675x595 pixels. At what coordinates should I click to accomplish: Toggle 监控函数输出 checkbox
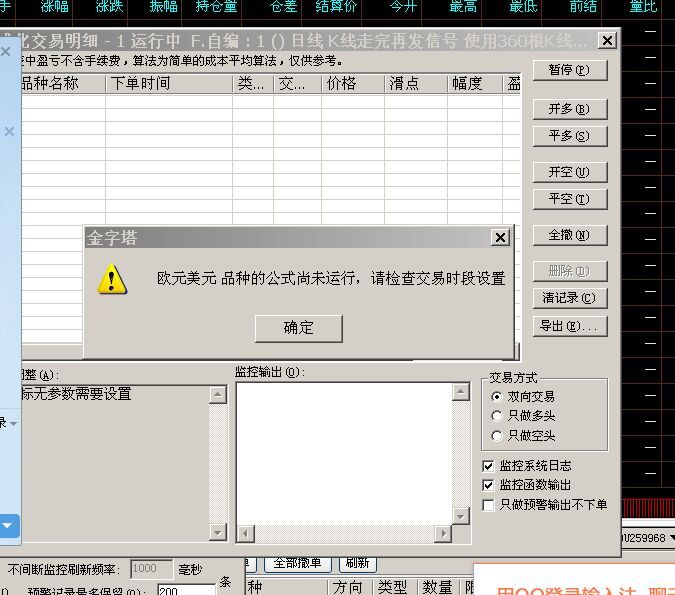[488, 485]
